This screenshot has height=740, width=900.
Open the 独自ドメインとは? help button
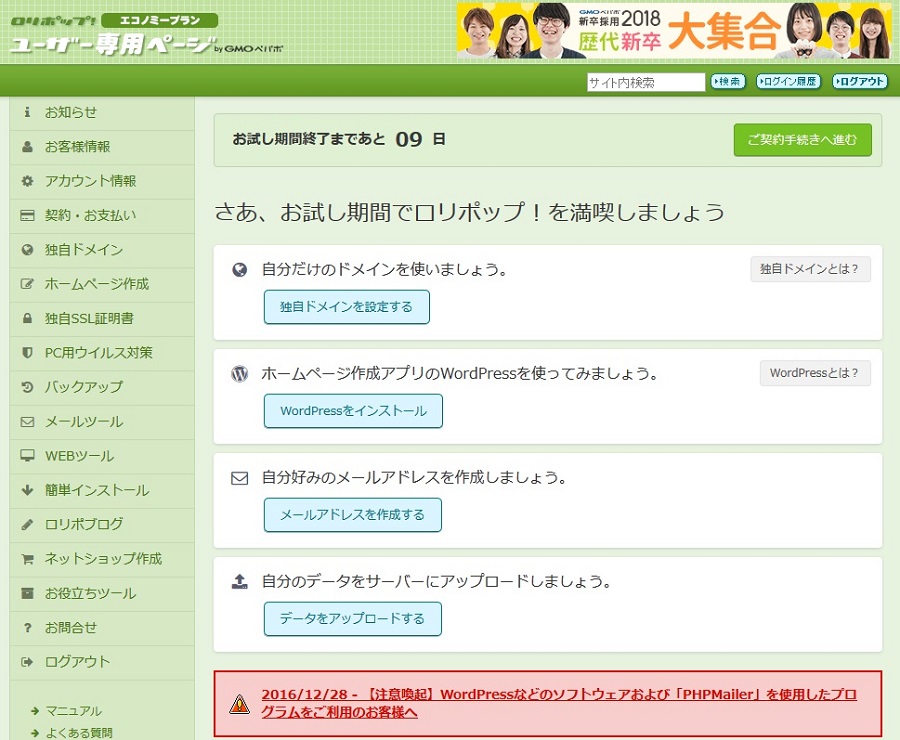click(x=810, y=269)
